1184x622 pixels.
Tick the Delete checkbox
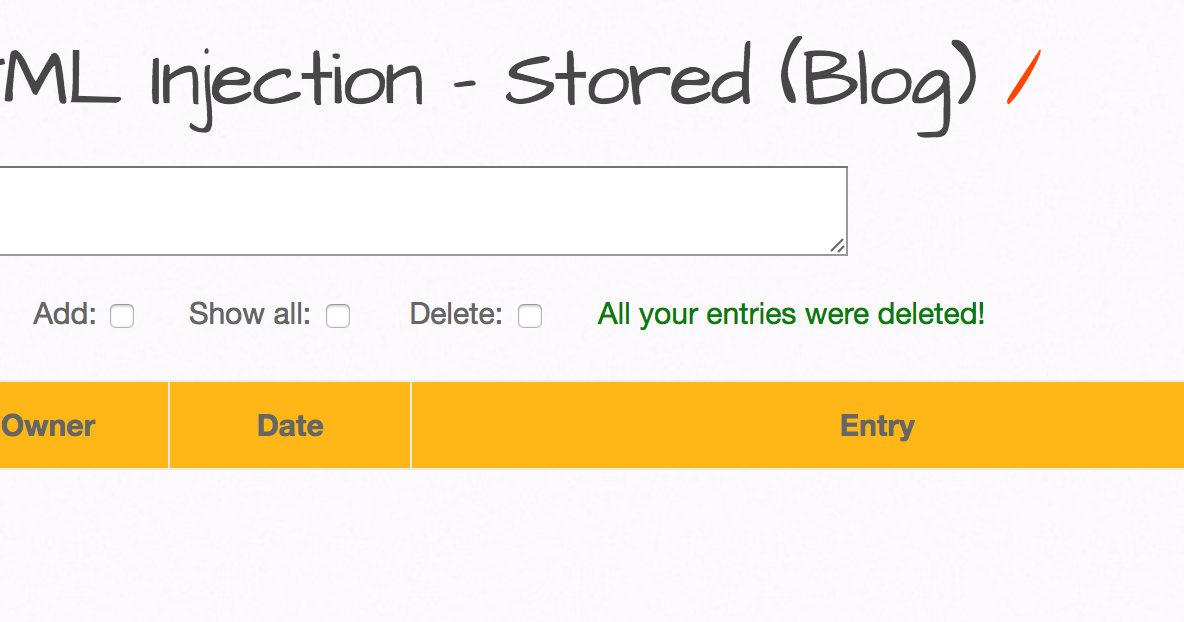click(530, 316)
